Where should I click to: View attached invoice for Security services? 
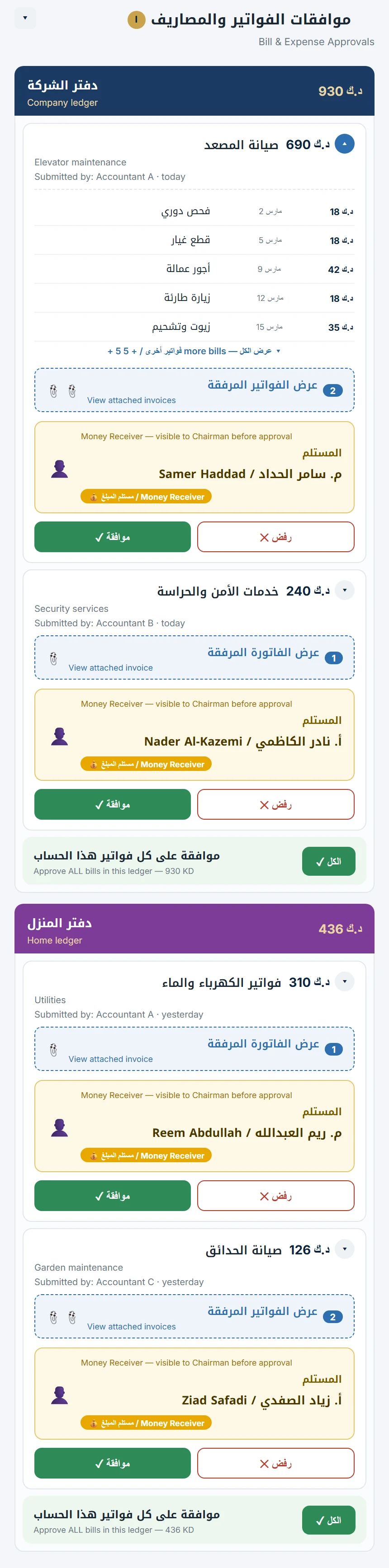click(x=194, y=657)
